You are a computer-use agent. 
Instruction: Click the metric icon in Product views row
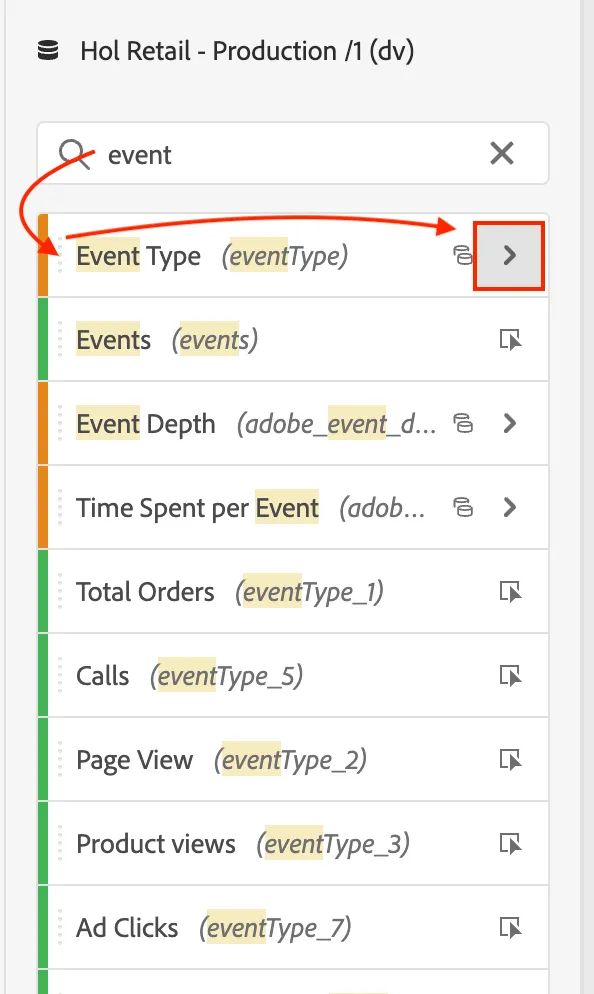pyautogui.click(x=510, y=844)
